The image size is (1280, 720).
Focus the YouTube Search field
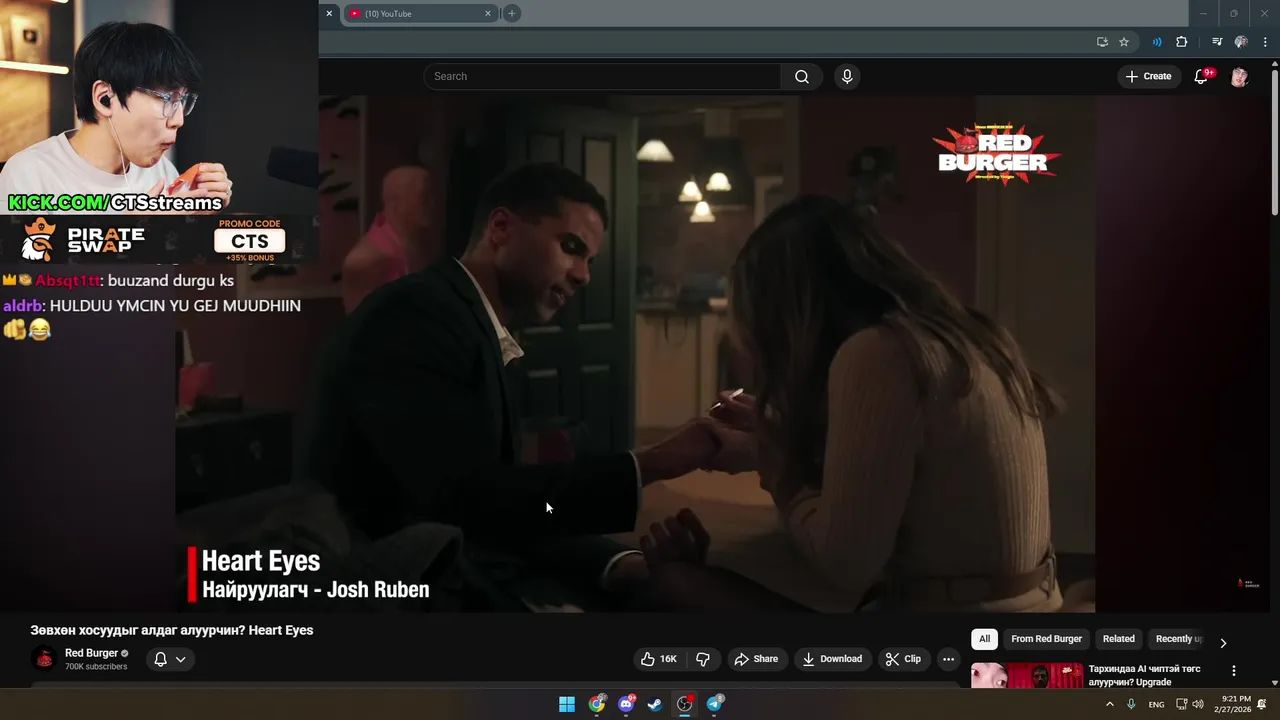tap(603, 77)
